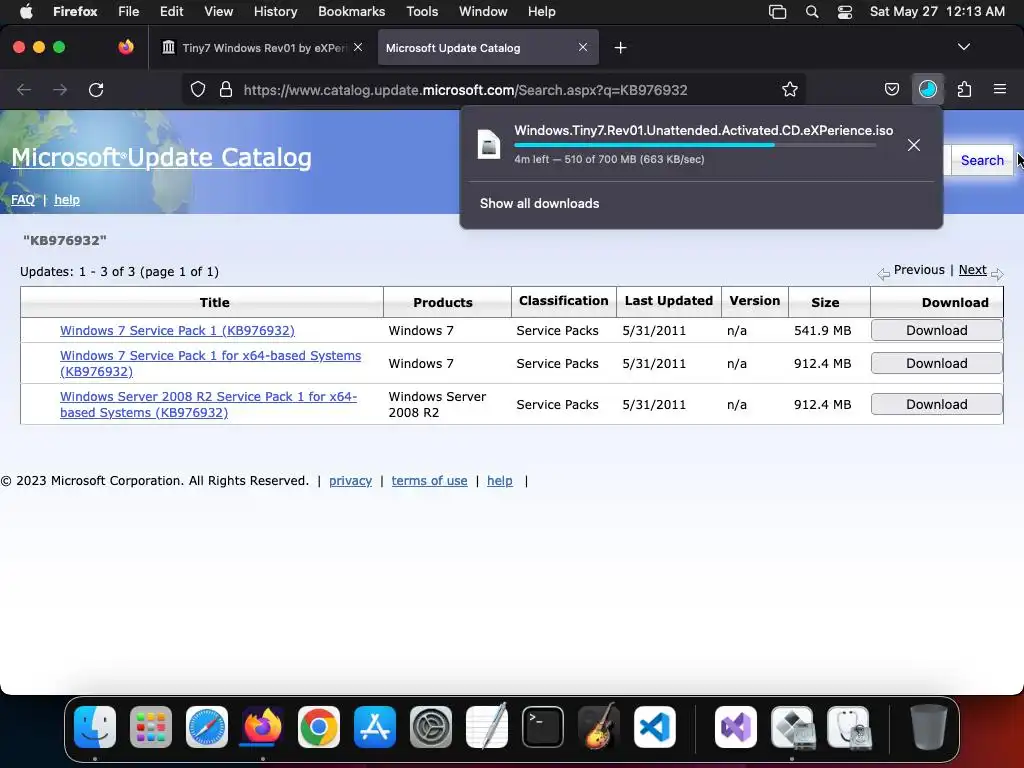This screenshot has height=768, width=1024.
Task: Open the help link under the header
Action: 67,200
